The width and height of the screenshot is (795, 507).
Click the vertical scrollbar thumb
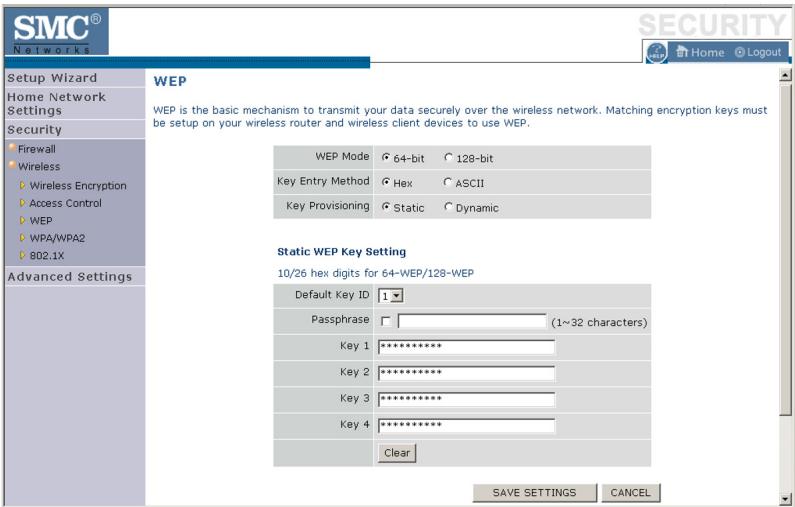coord(785,248)
